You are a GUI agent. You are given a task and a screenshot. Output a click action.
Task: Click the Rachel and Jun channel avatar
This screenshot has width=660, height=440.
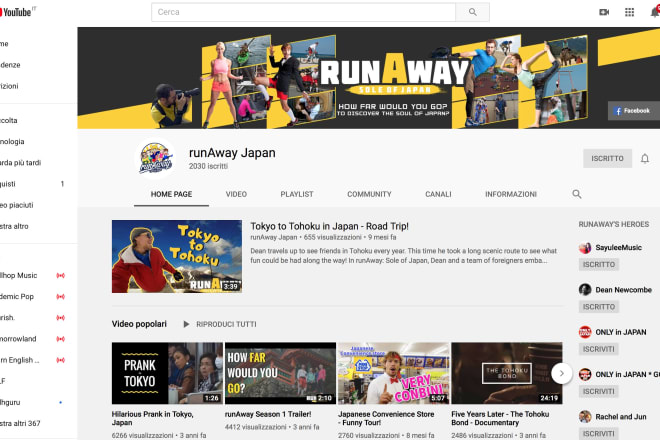585,417
